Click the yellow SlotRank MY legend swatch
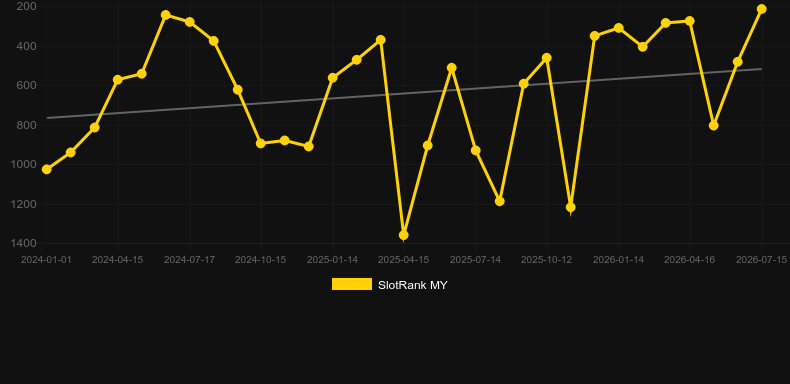The height and width of the screenshot is (384, 790). coord(352,284)
